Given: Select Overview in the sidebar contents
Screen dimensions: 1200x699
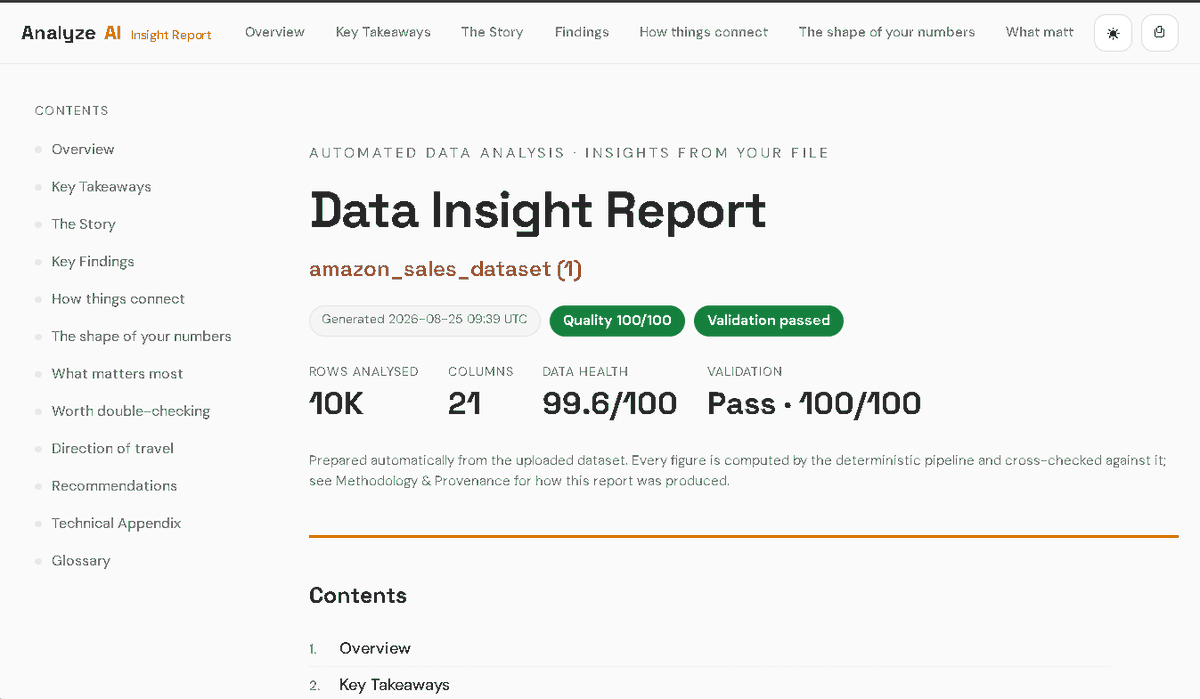Looking at the screenshot, I should tap(83, 149).
